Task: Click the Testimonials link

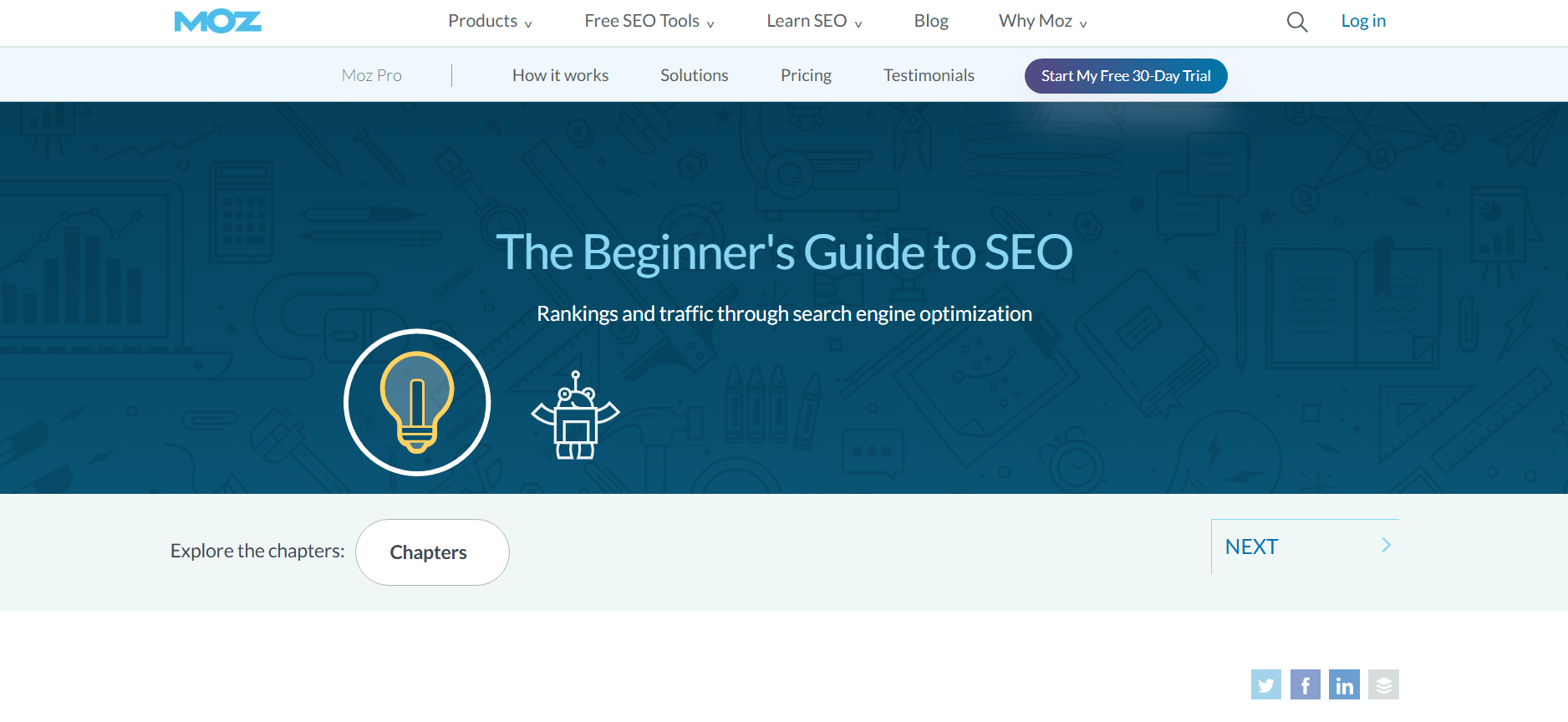Action: [929, 75]
